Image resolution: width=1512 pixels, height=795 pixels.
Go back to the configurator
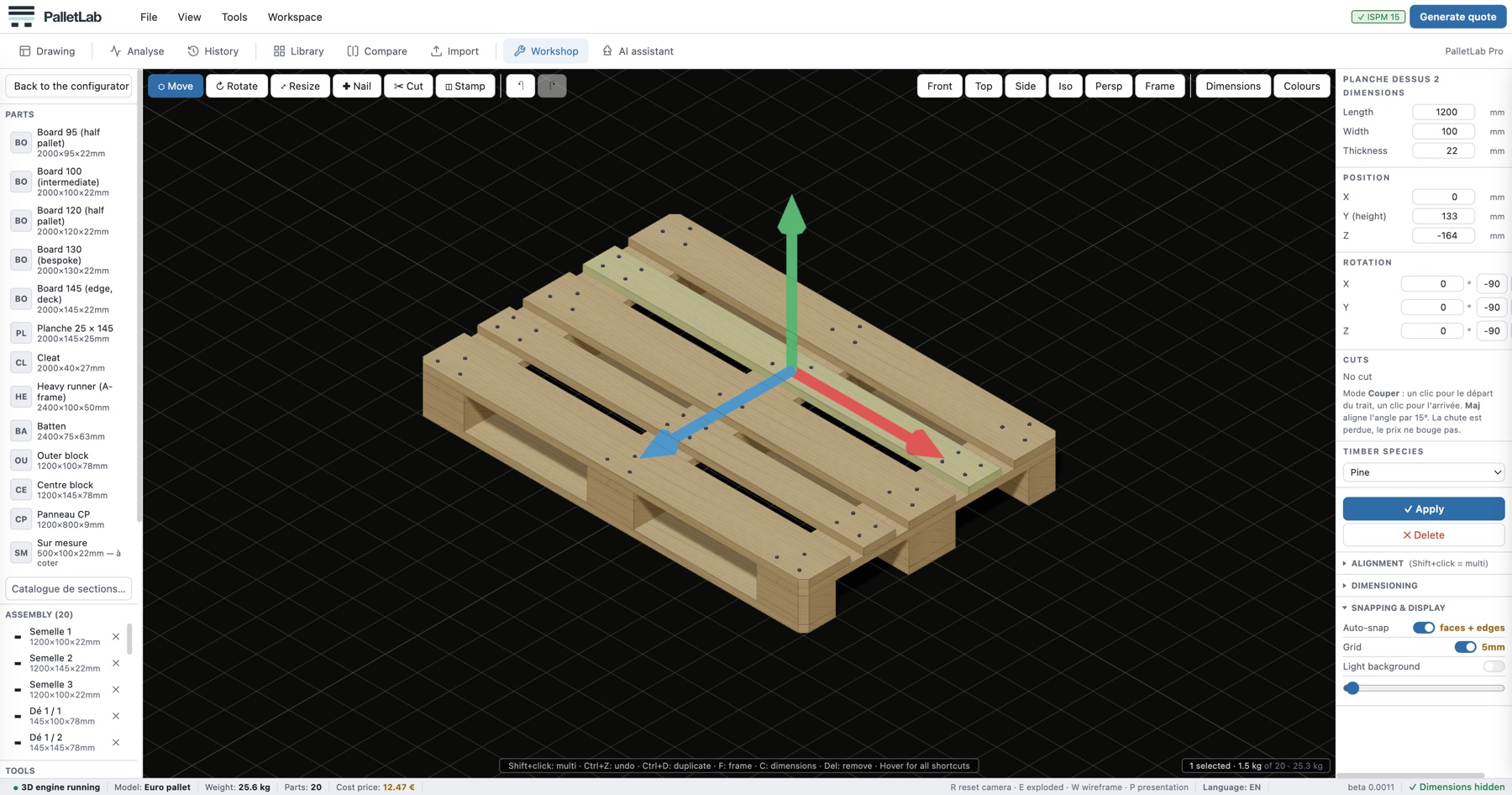tap(69, 86)
